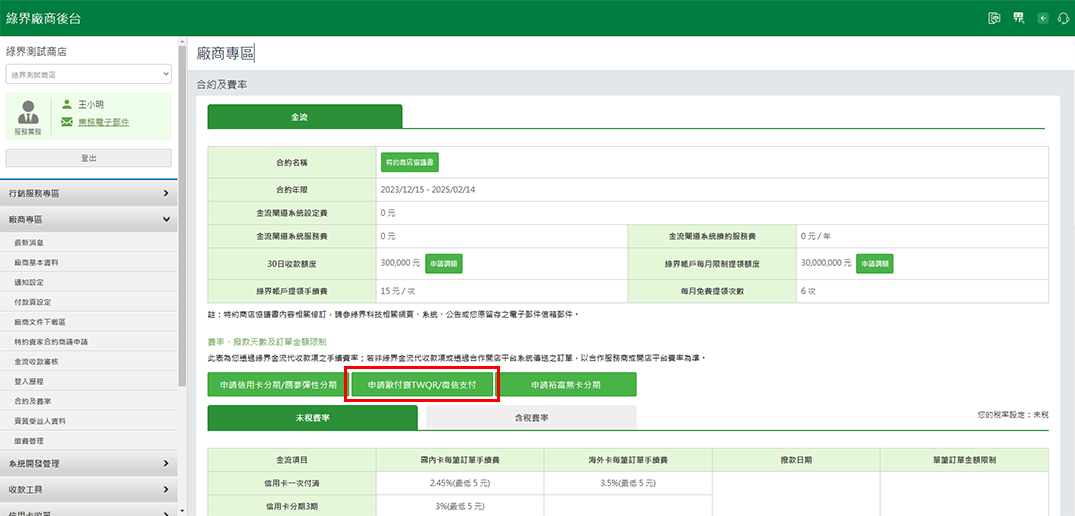
Task: Open 實質受益人資料 menu item
Action: coord(40,421)
